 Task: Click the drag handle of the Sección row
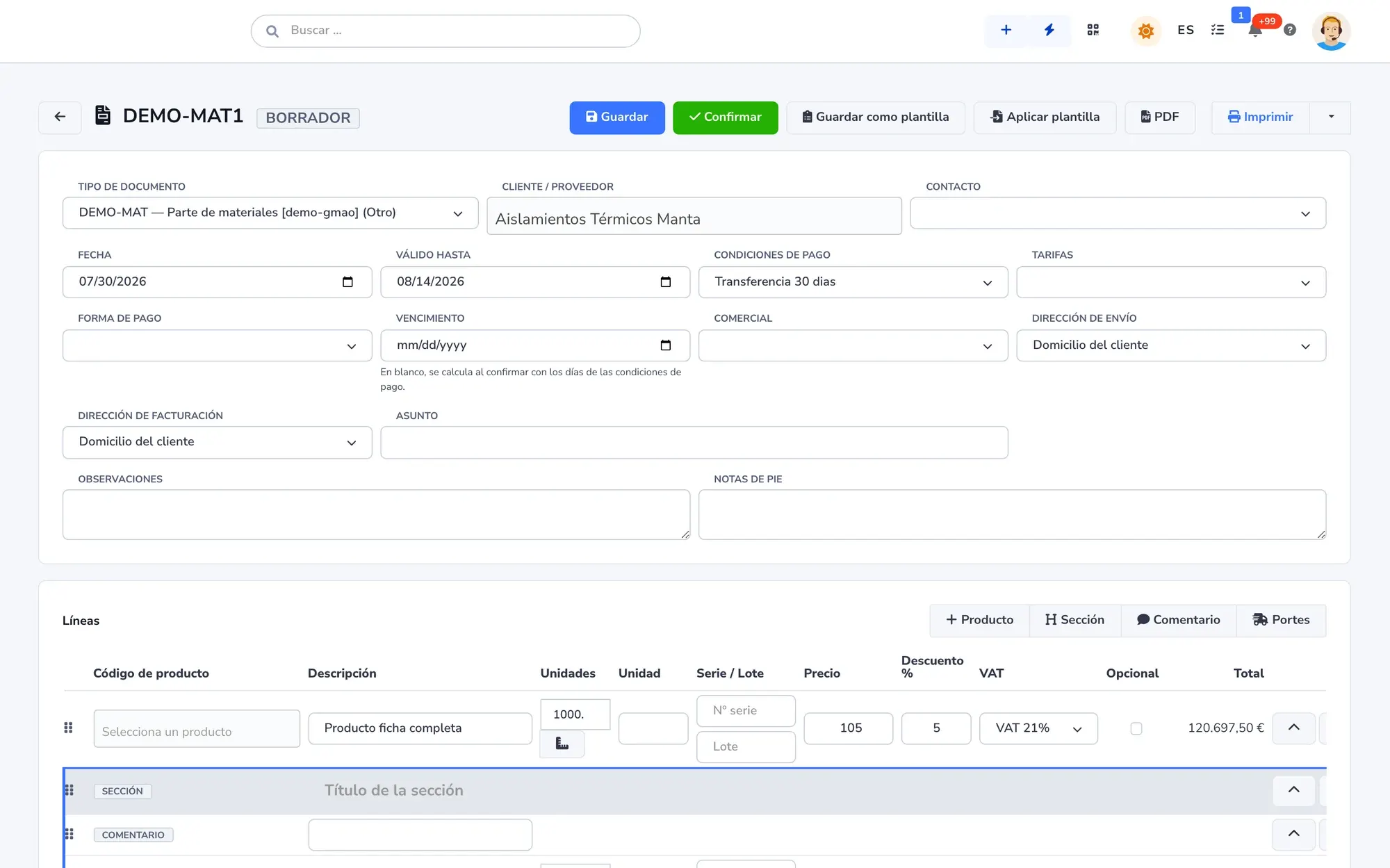point(69,790)
